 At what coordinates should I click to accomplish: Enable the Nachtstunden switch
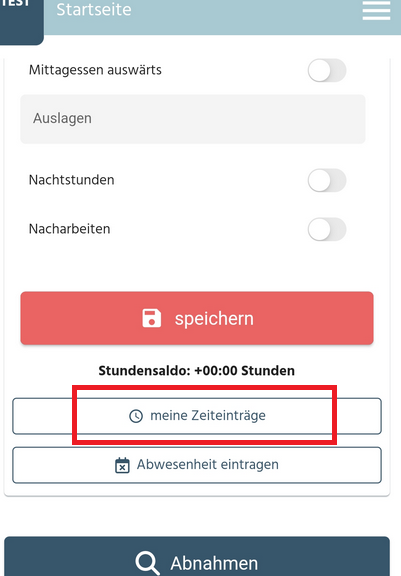click(x=327, y=180)
